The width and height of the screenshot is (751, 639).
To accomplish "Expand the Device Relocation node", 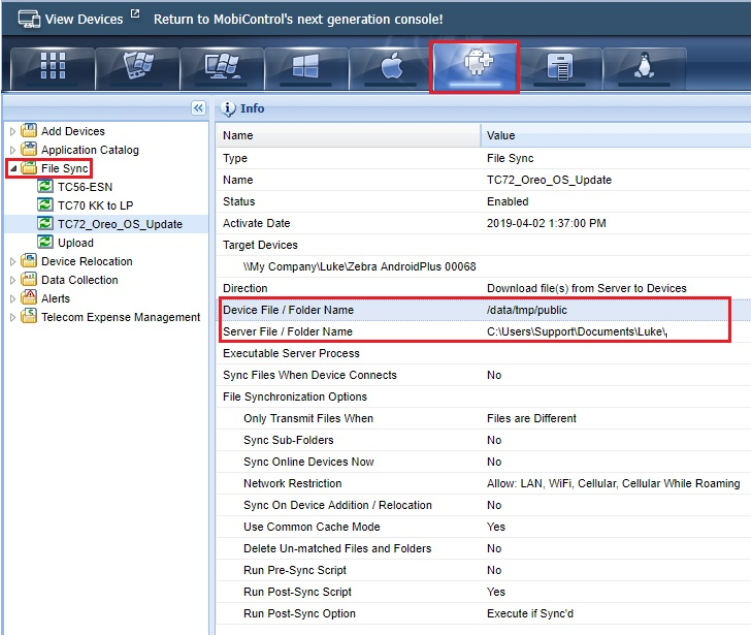I will coord(13,262).
